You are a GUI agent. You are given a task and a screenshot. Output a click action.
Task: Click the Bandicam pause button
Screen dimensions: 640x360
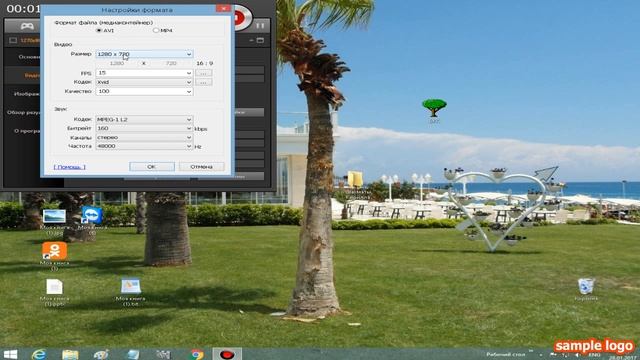(x=260, y=26)
